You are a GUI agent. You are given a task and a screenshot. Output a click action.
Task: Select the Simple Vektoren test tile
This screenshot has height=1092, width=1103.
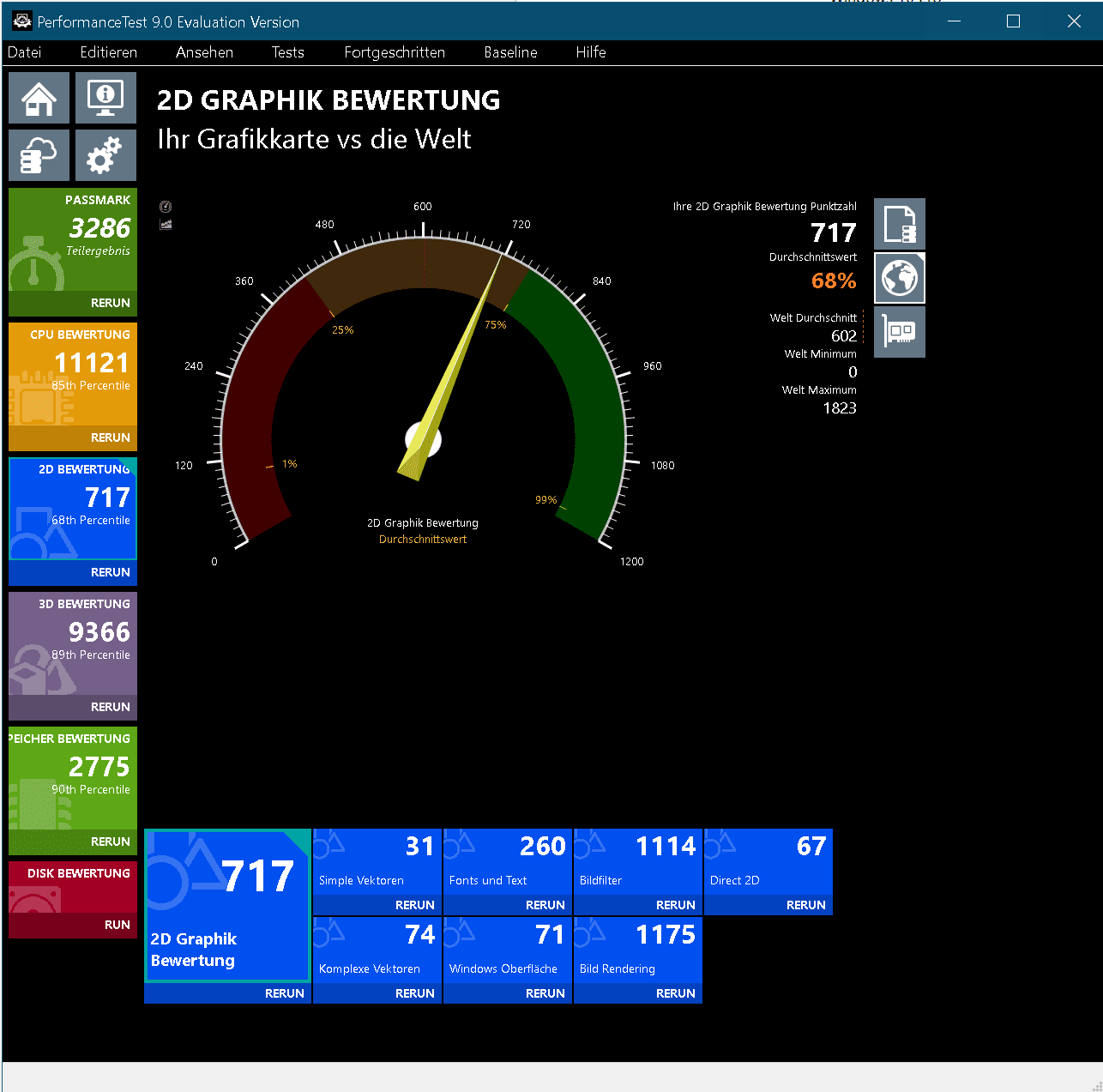[377, 862]
